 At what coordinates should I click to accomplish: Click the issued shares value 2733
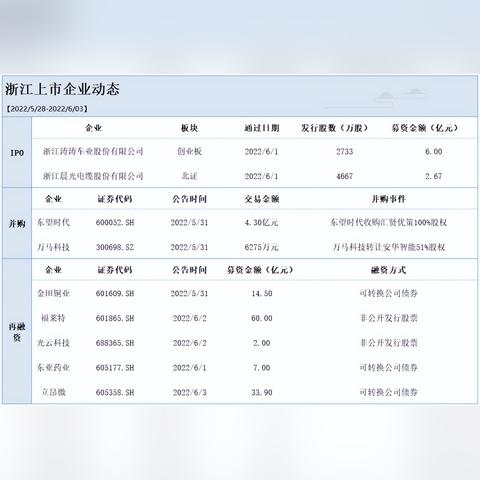(x=344, y=152)
